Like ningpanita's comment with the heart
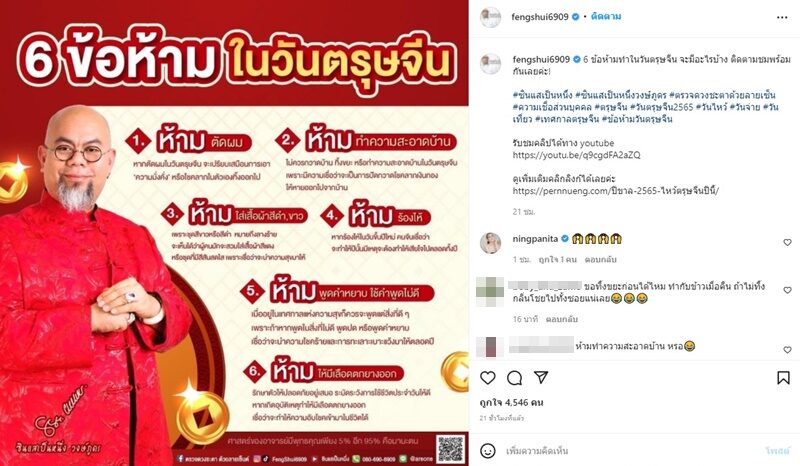 pyautogui.click(x=787, y=242)
